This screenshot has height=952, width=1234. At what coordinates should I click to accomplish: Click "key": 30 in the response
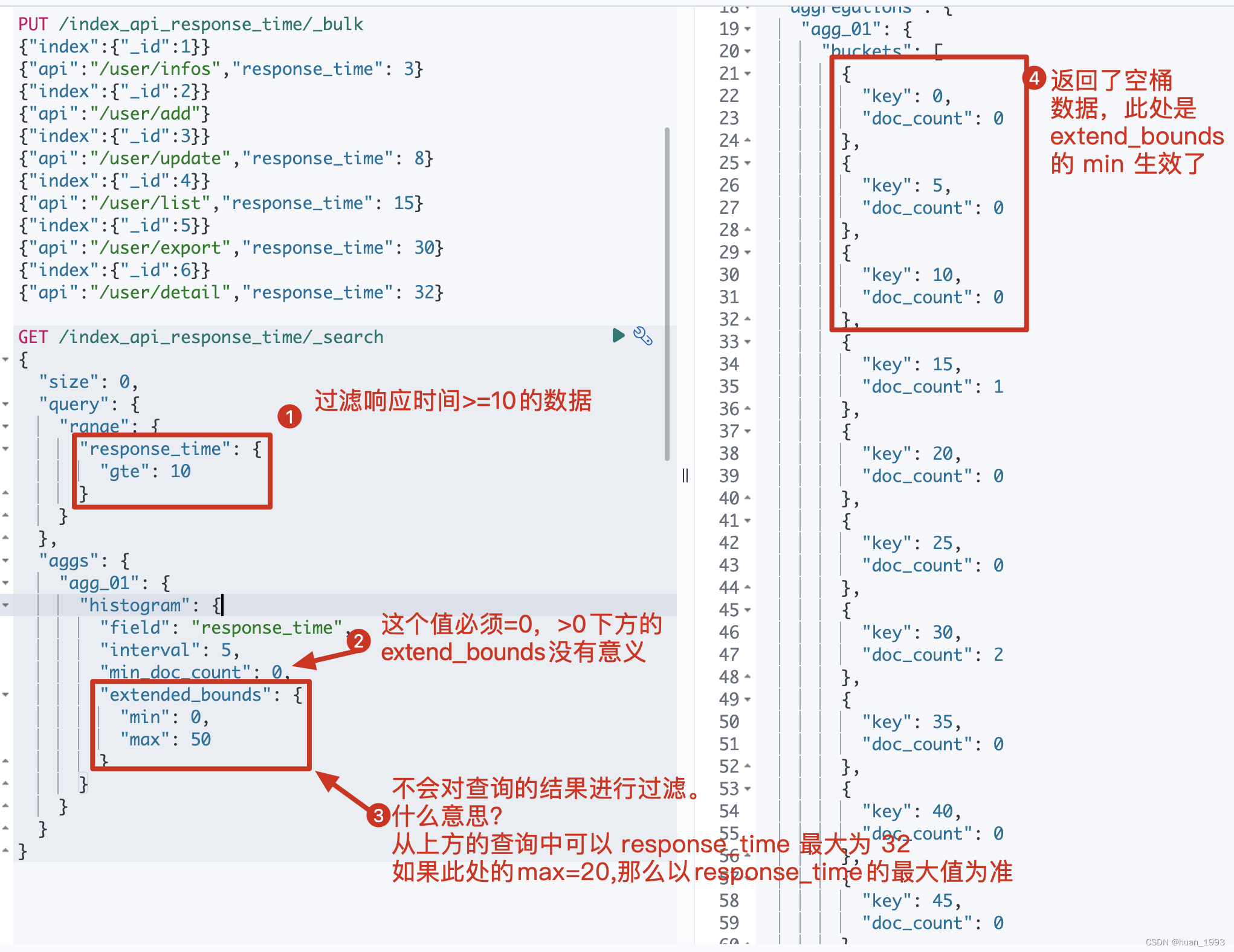911,632
